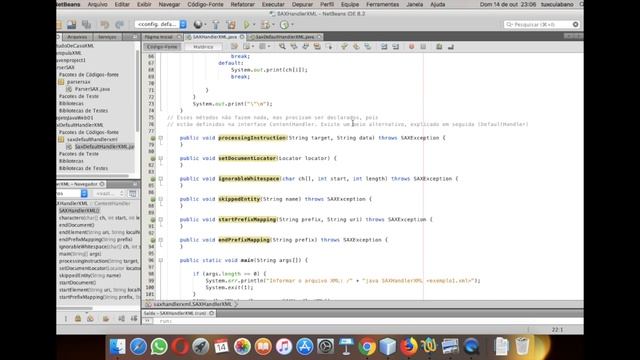Click the green Run Project arrow
This screenshot has height=360, width=640.
point(247,24)
